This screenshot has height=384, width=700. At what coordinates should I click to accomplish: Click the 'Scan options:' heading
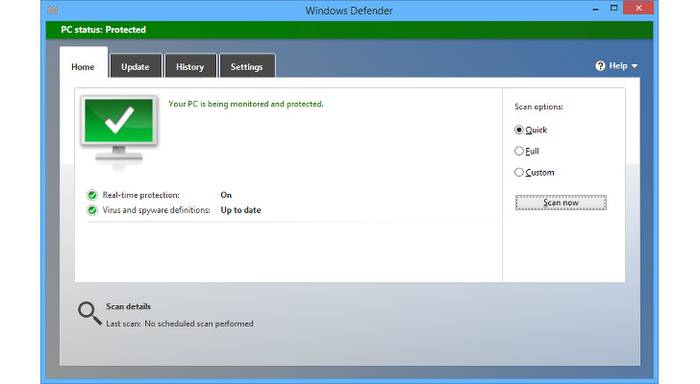538,107
